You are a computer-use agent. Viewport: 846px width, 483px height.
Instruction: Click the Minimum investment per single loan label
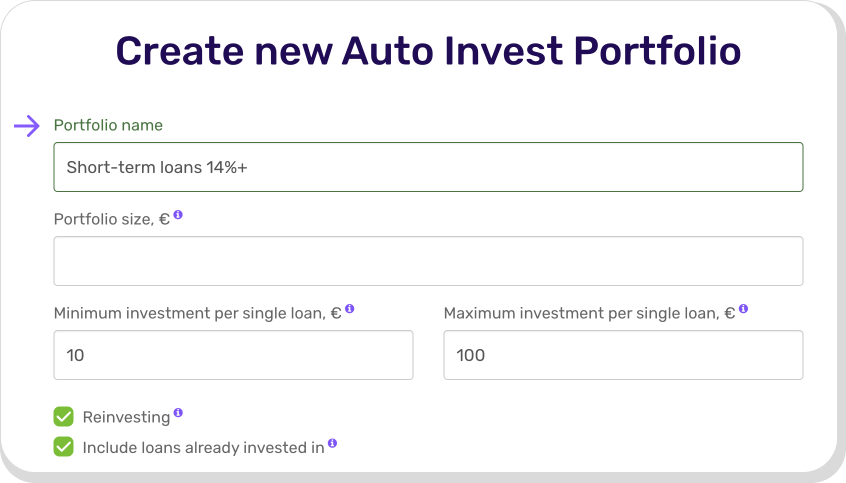pyautogui.click(x=197, y=313)
